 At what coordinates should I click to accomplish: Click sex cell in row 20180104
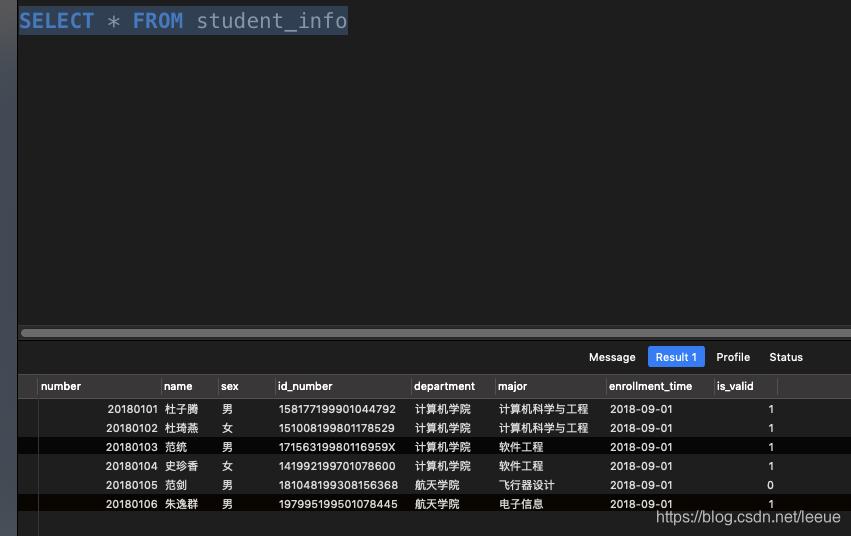tap(227, 466)
